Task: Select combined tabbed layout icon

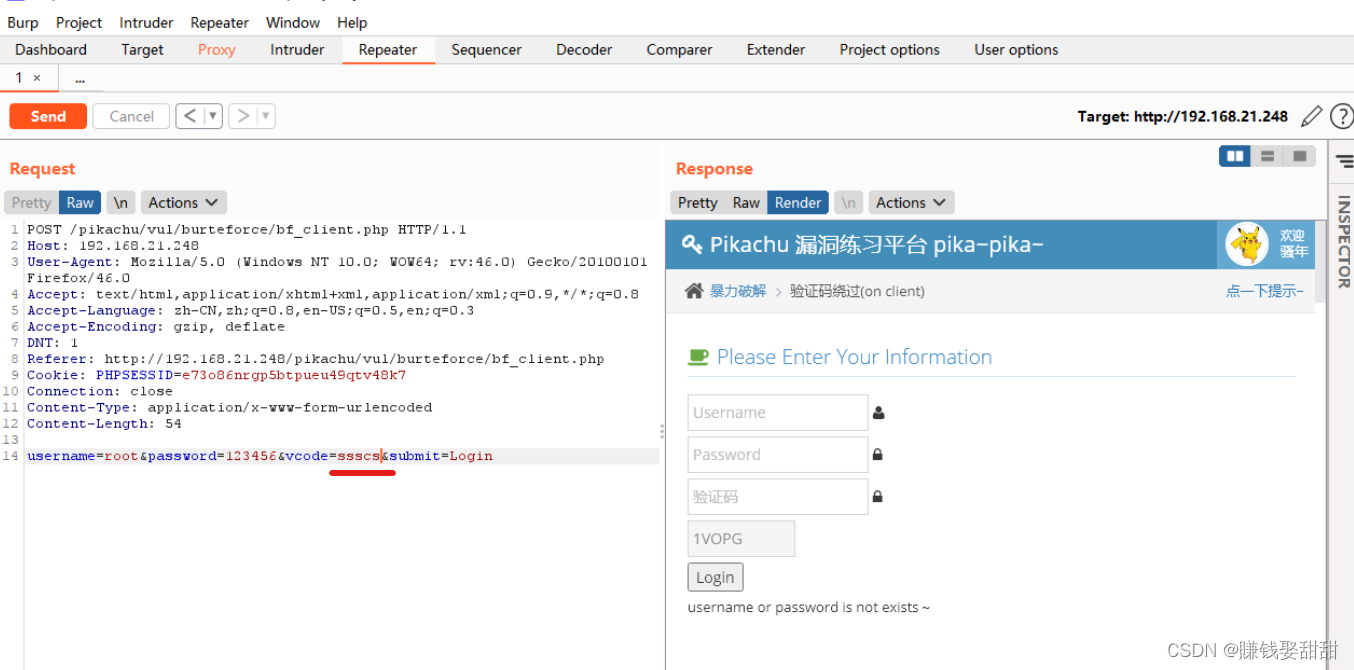Action: pos(1299,156)
